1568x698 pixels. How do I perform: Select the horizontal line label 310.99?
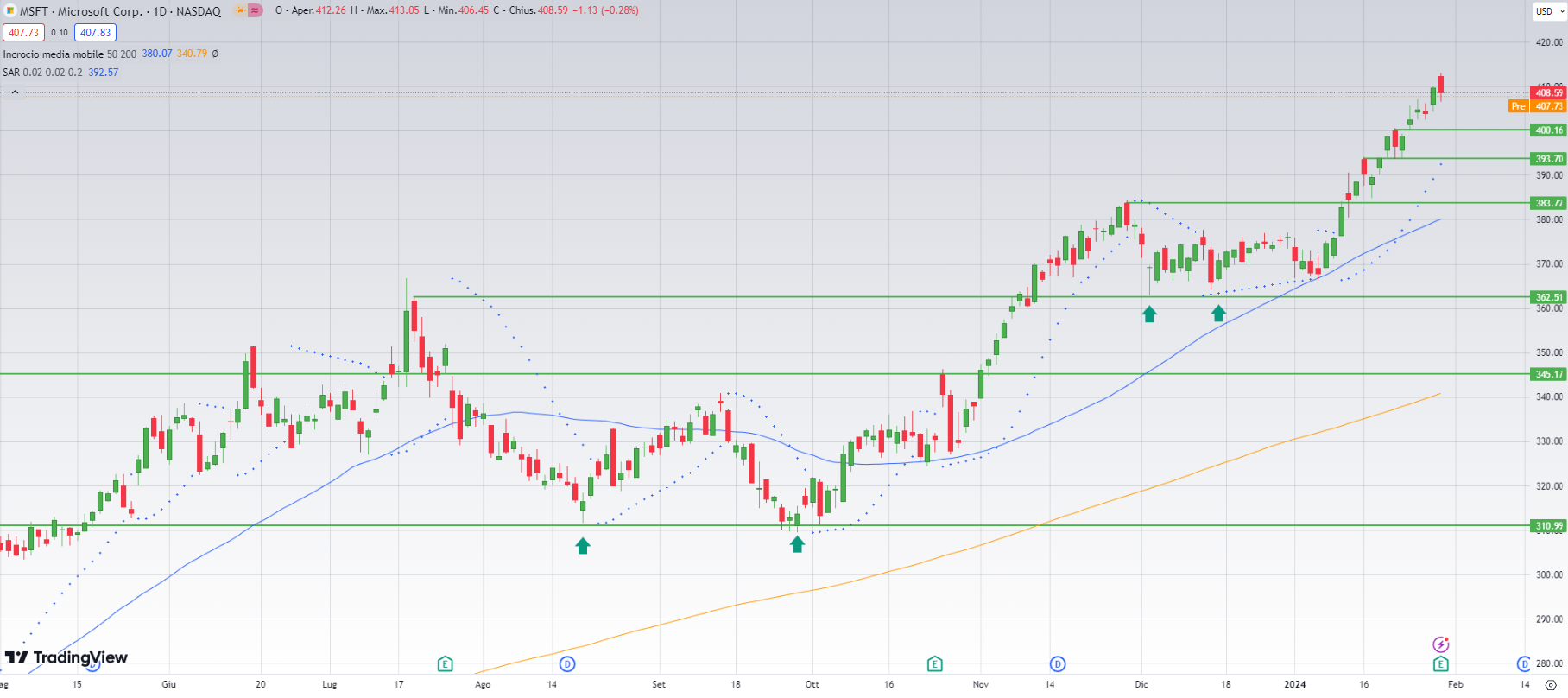pyautogui.click(x=1549, y=525)
